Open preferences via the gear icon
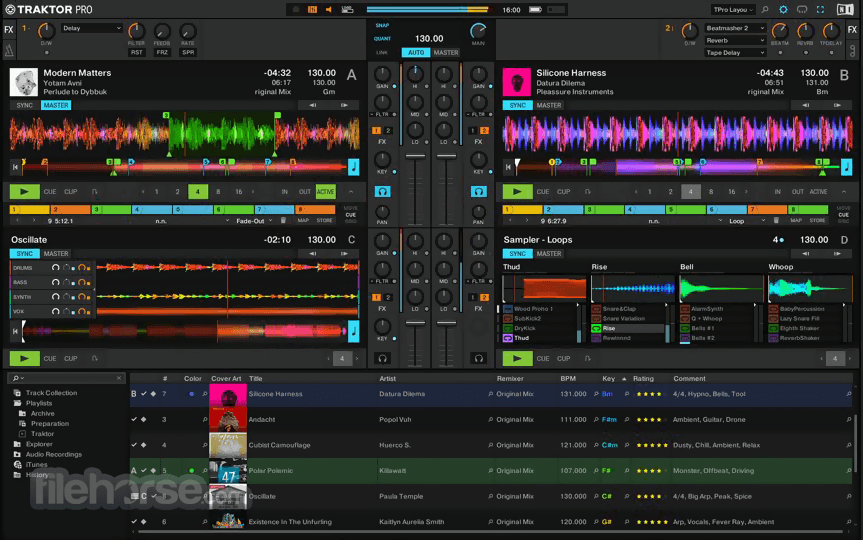Image resolution: width=863 pixels, height=540 pixels. (783, 9)
